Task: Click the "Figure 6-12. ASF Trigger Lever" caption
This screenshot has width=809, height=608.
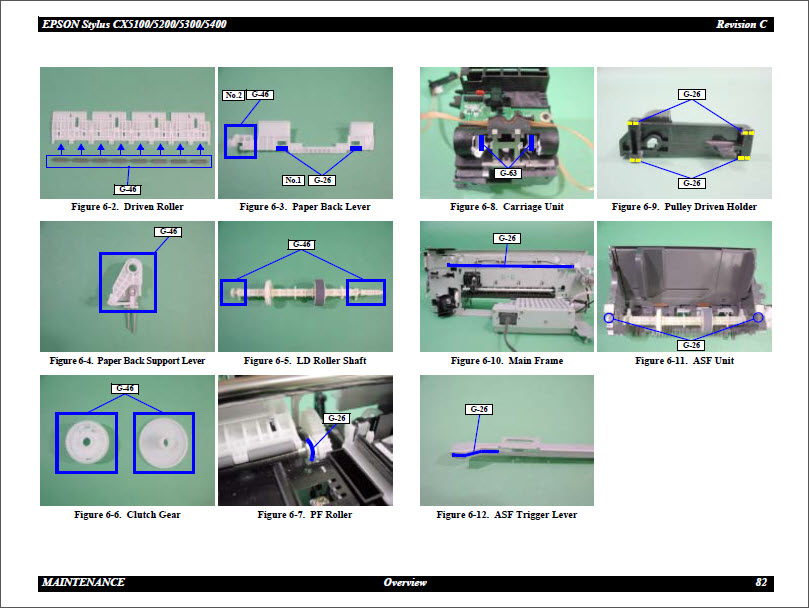Action: 507,515
